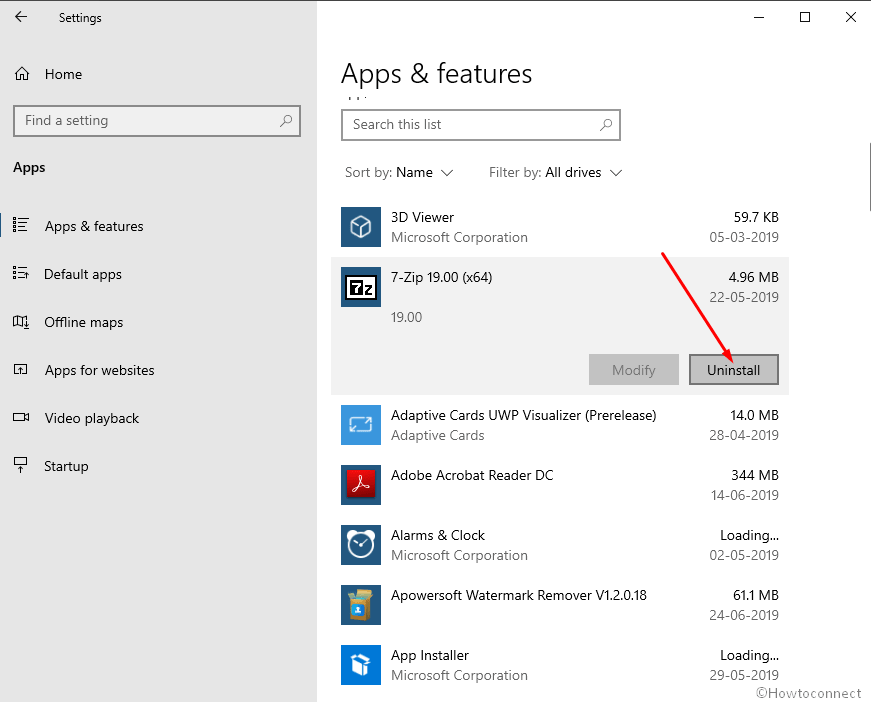Click the 61.1 MB size value
Screen dimensions: 871x702
pos(756,595)
